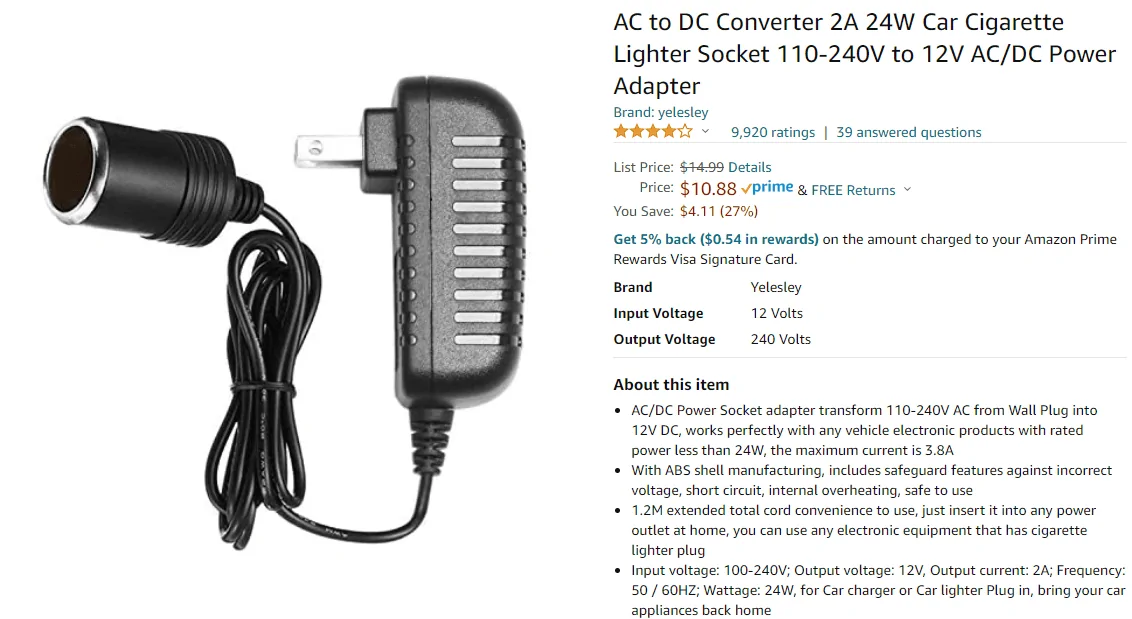Click the crossed-out $14.99 list price
Screen dimensions: 1132x619
click(x=701, y=167)
